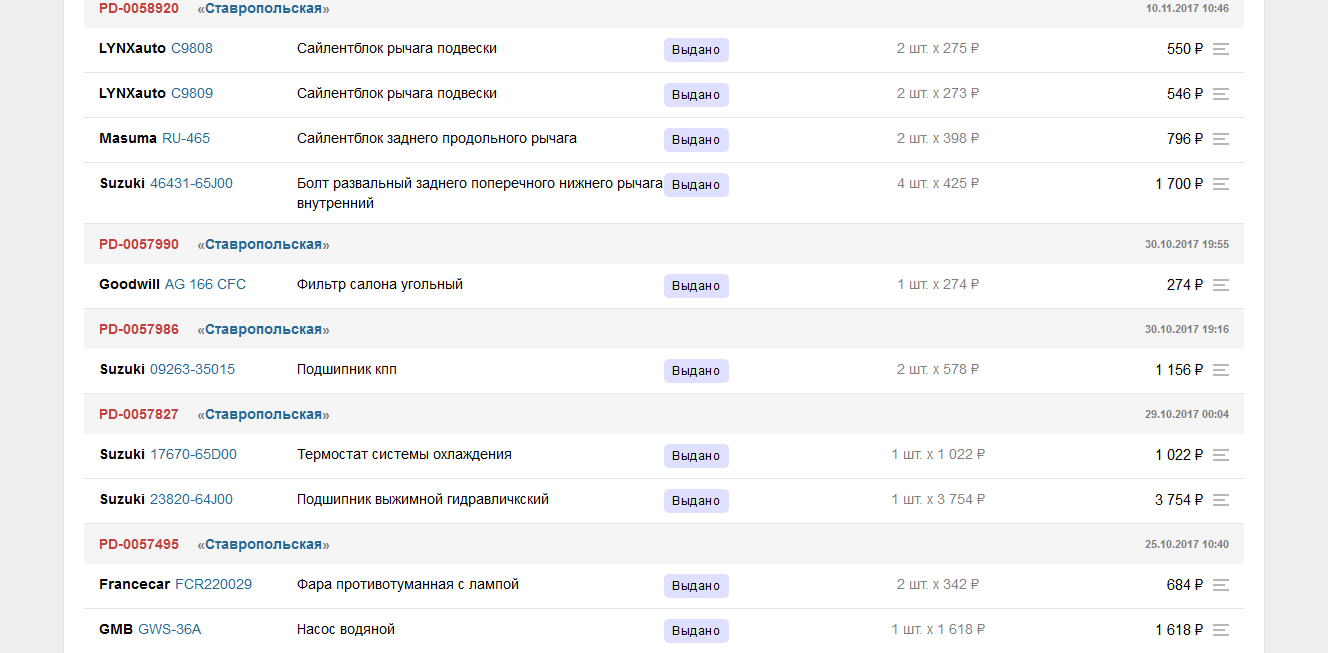The image size is (1328, 653).
Task: Open part number GWS-36A
Action: tap(169, 629)
